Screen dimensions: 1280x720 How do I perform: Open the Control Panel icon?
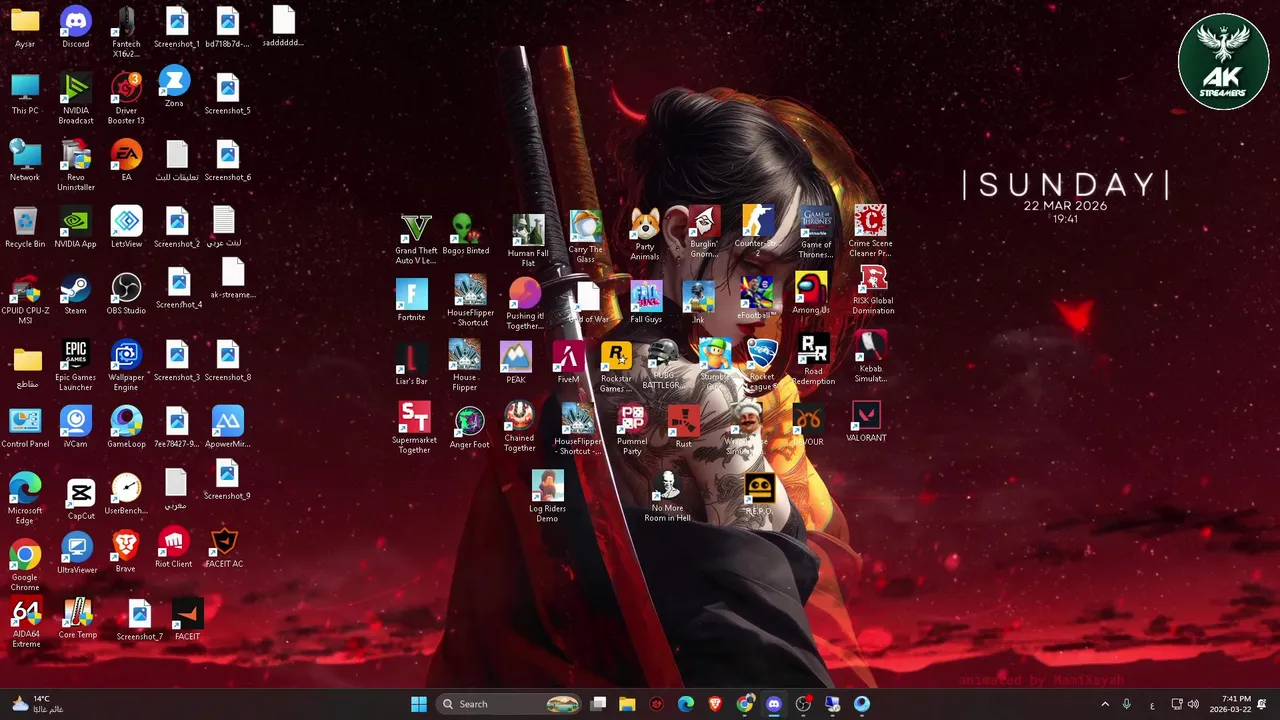click(25, 427)
